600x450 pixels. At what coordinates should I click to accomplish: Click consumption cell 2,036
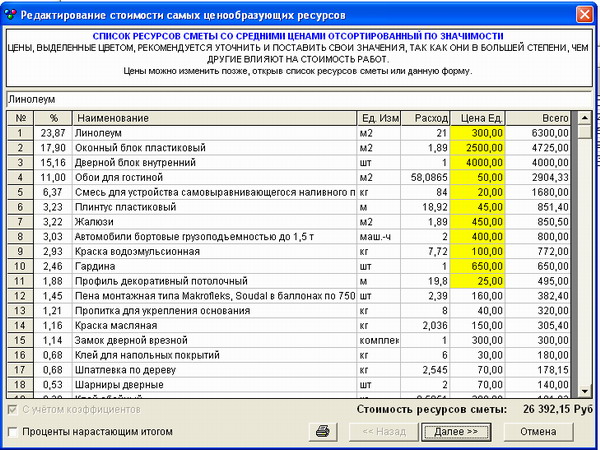pos(426,326)
